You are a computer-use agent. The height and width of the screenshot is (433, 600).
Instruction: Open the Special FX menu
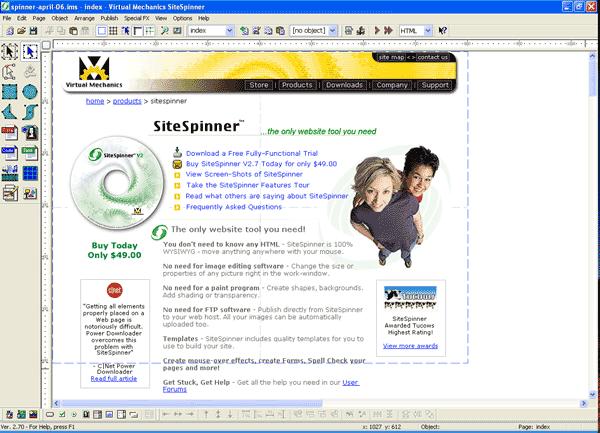(x=137, y=18)
